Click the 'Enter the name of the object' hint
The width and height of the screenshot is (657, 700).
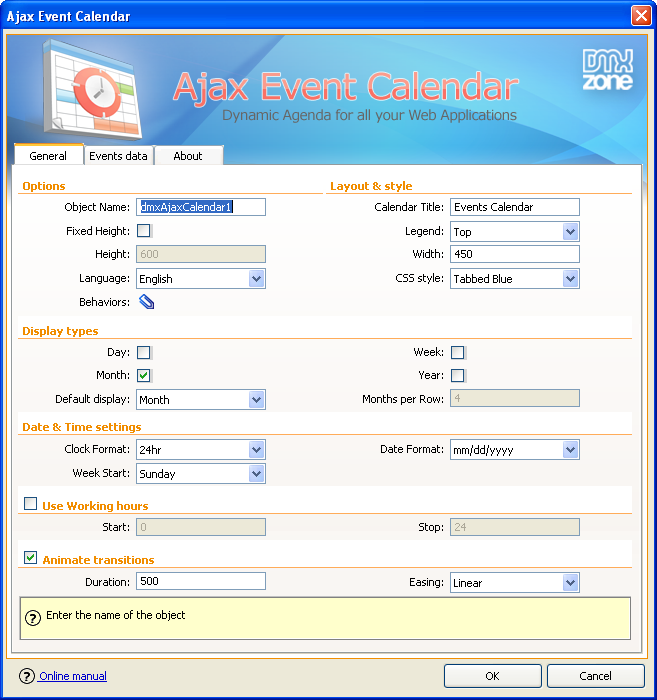click(116, 615)
